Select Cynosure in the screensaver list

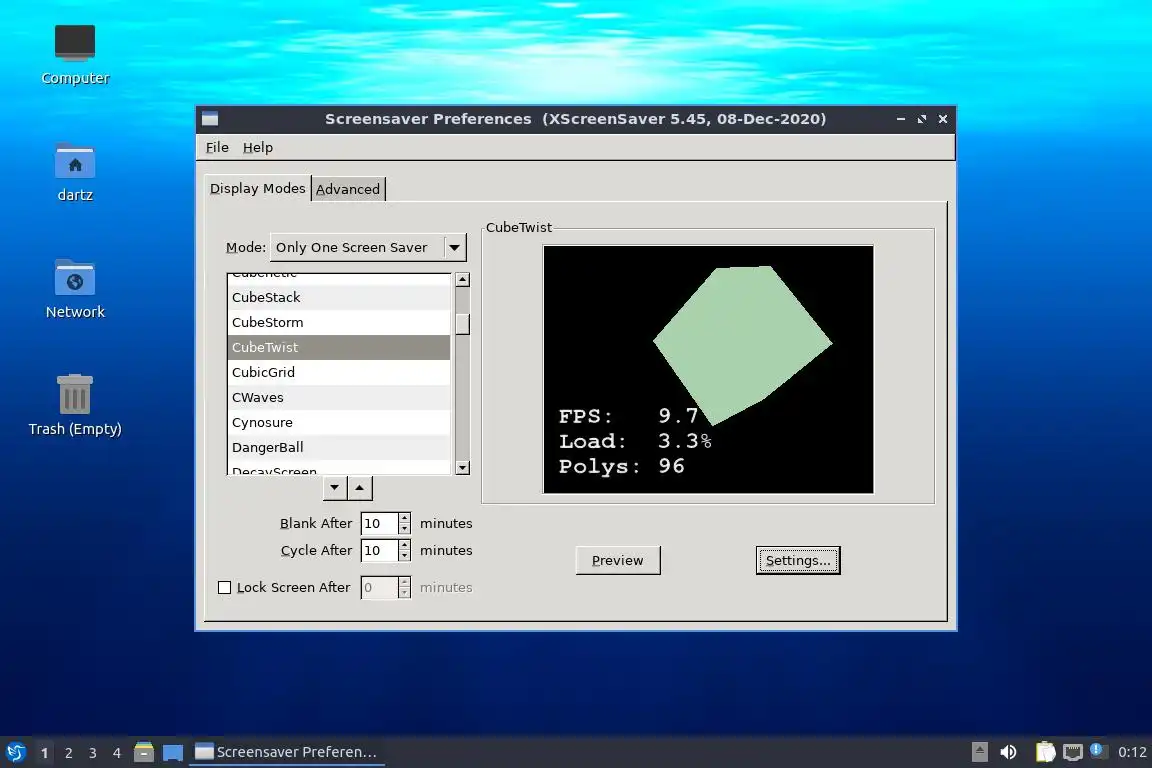pos(339,423)
